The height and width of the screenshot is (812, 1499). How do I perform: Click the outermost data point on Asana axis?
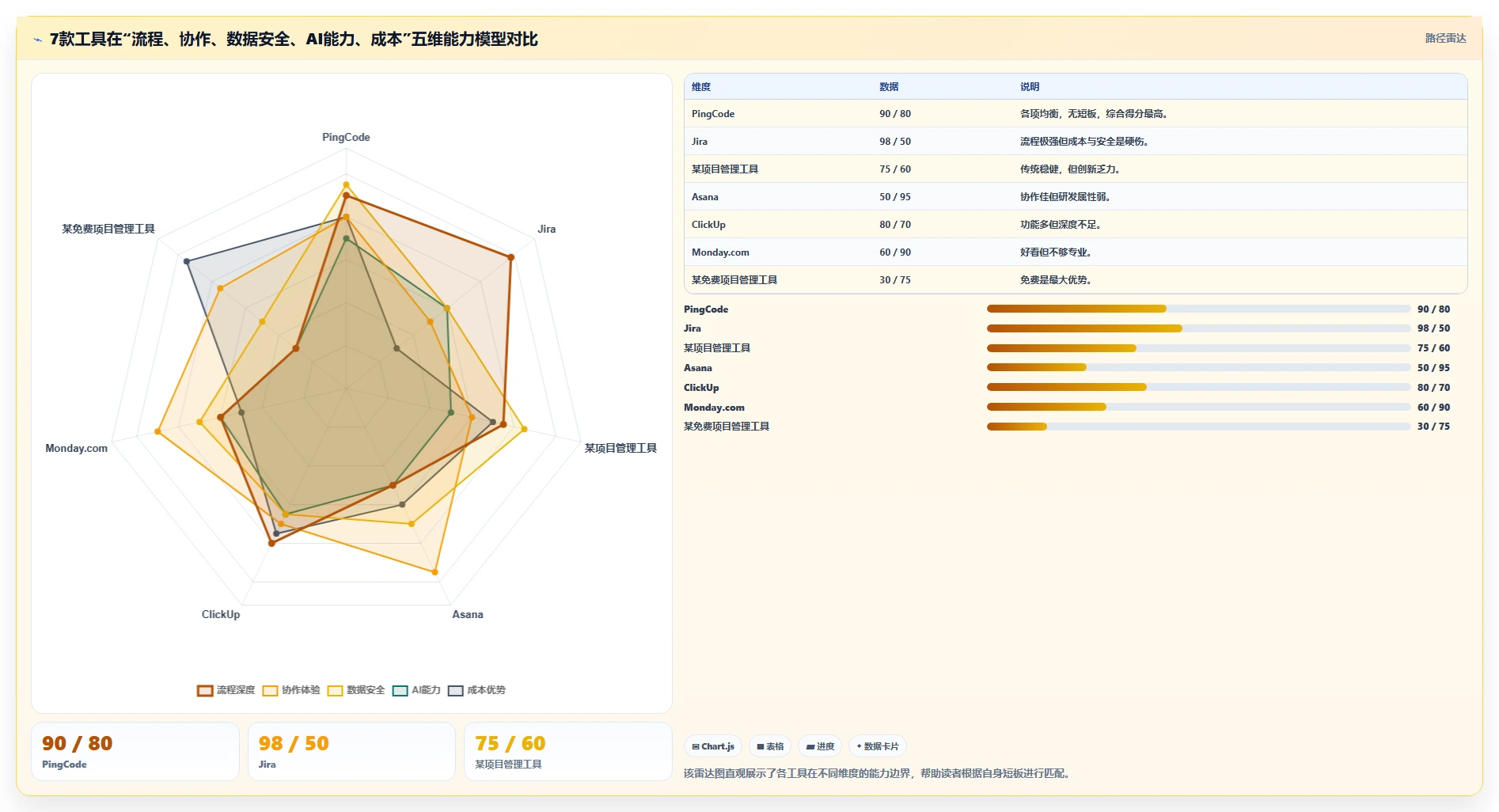click(x=435, y=571)
